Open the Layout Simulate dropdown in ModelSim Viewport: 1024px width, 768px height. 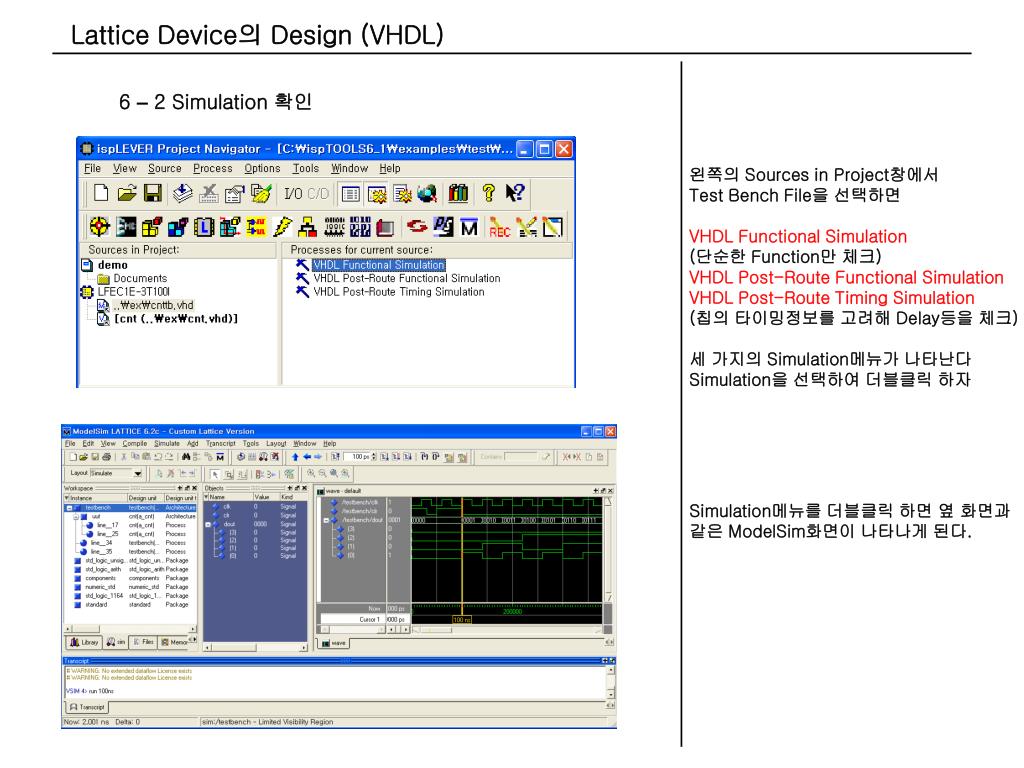[x=138, y=473]
